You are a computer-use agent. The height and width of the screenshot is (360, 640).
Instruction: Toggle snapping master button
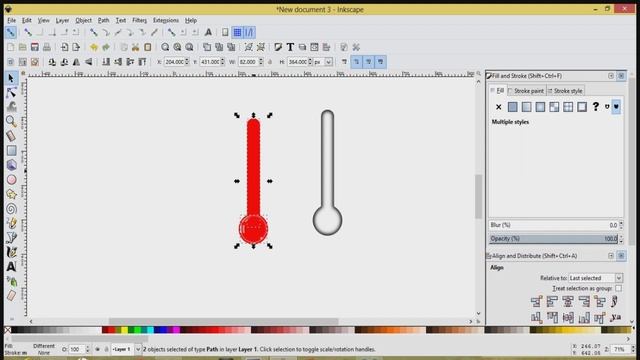click(x=11, y=32)
